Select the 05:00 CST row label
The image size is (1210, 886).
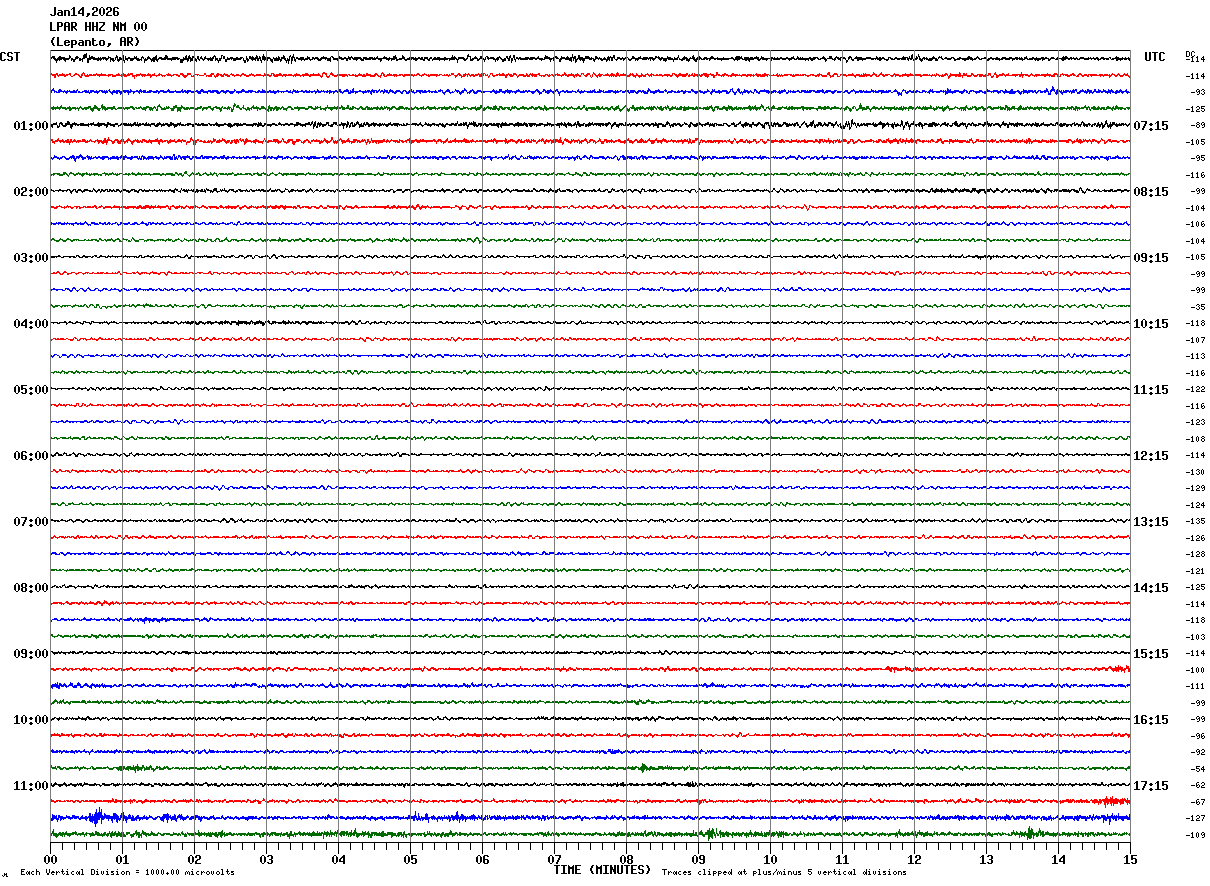pos(31,390)
